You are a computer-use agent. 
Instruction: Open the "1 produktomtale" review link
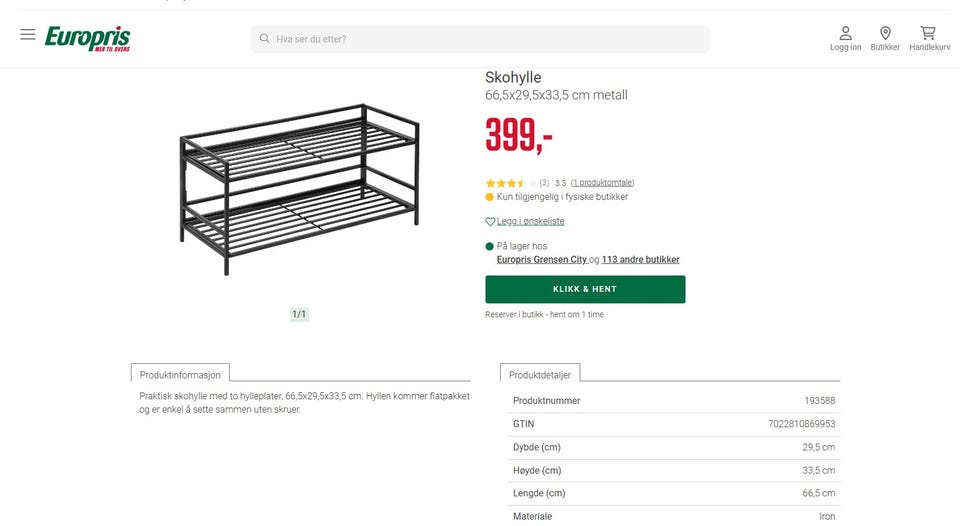tap(602, 183)
